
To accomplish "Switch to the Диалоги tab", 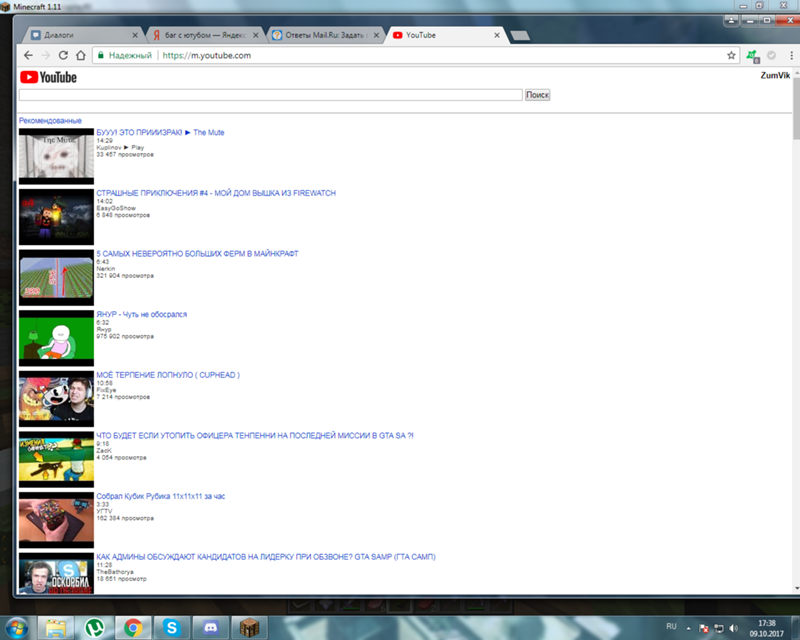I will [82, 35].
